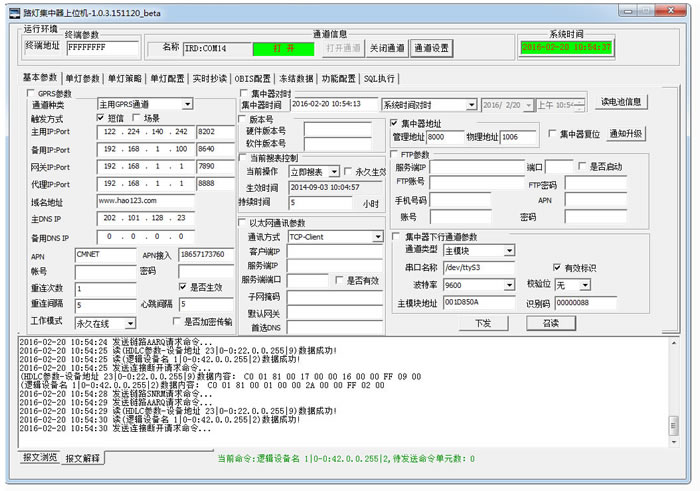Click the 读电池信息 button
Image resolution: width=700 pixels, height=491 pixels.
(622, 101)
